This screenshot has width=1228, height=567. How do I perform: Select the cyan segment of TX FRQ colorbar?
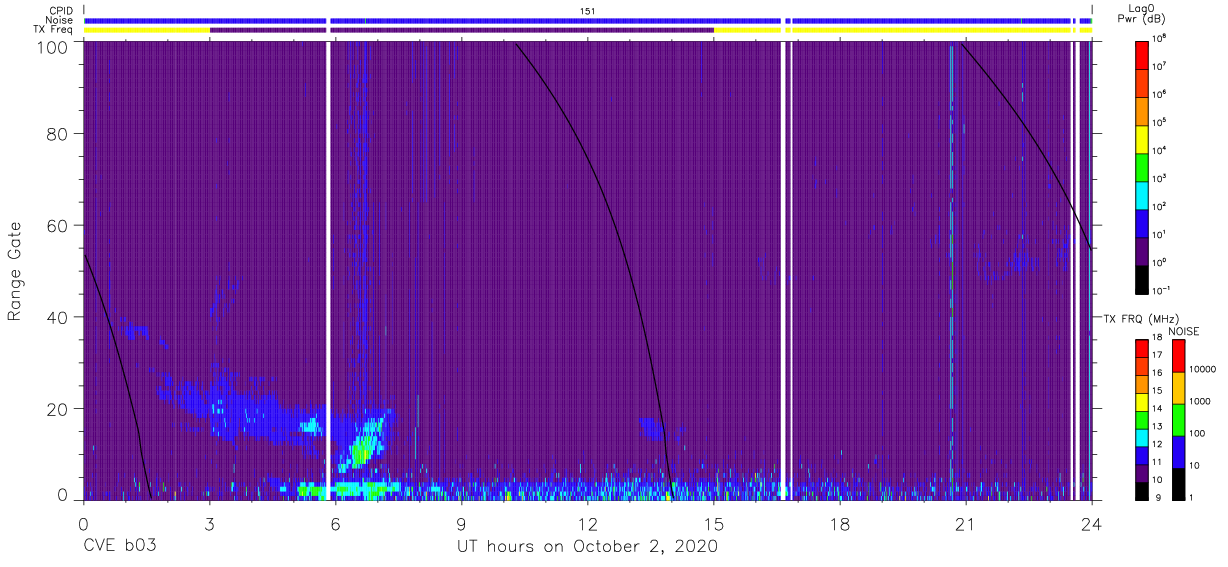(x=1141, y=437)
